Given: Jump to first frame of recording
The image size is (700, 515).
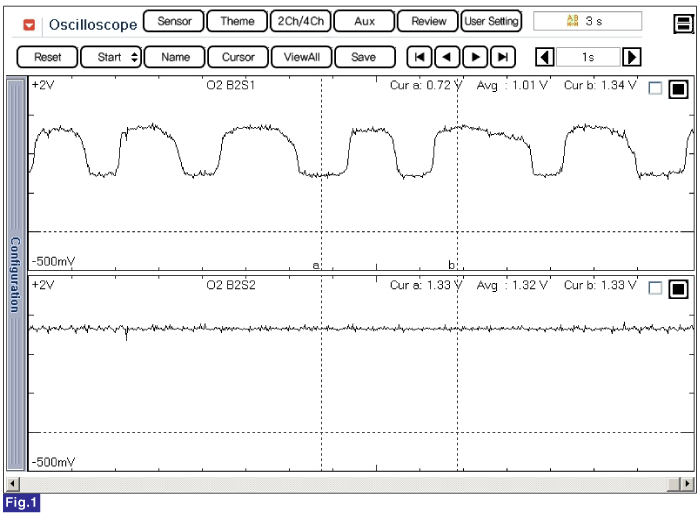Looking at the screenshot, I should 419,57.
